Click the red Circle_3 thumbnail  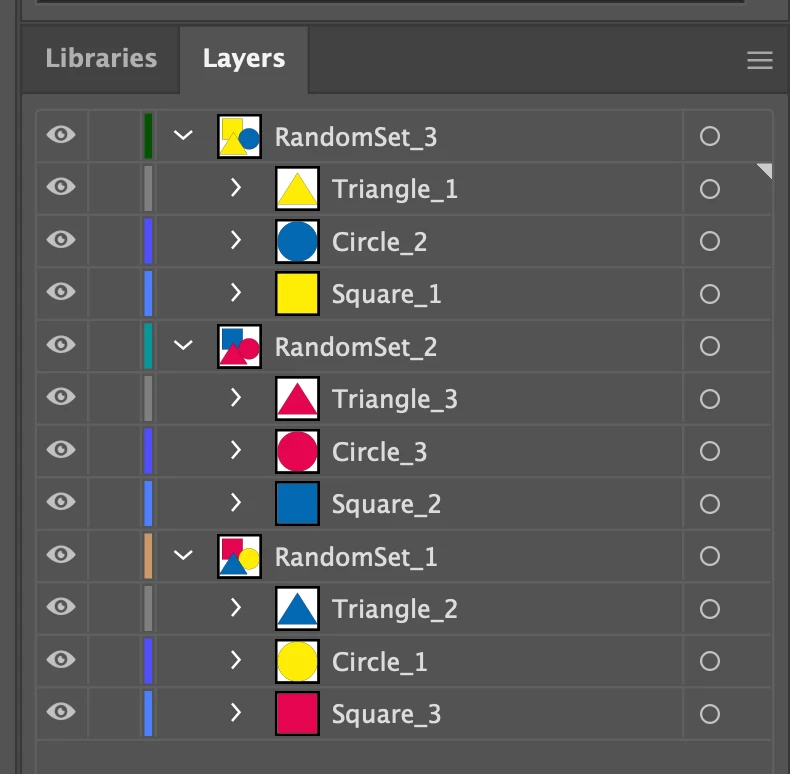(297, 451)
